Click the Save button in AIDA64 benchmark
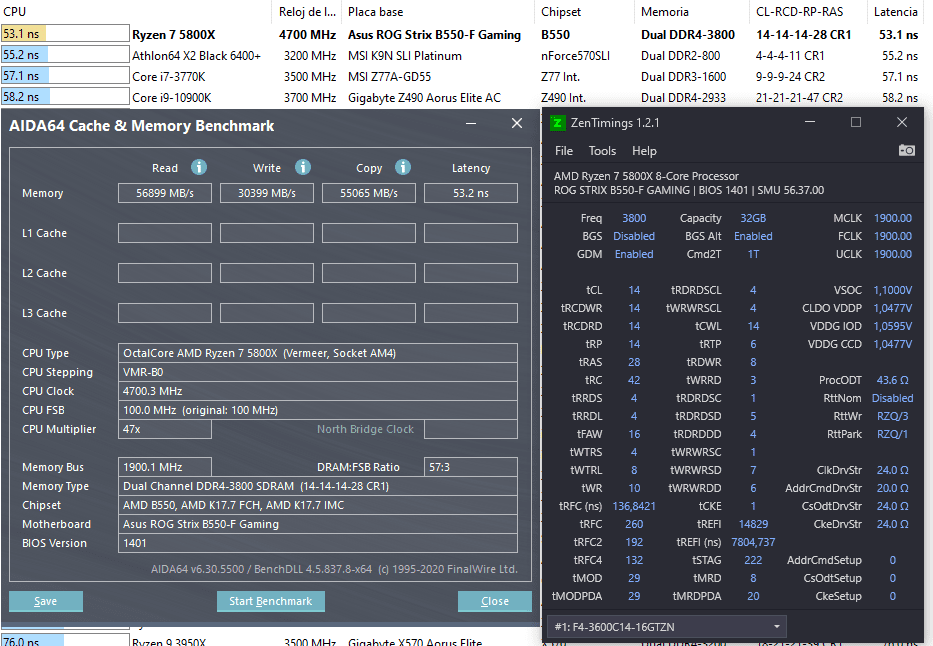The image size is (933, 646). pos(46,601)
